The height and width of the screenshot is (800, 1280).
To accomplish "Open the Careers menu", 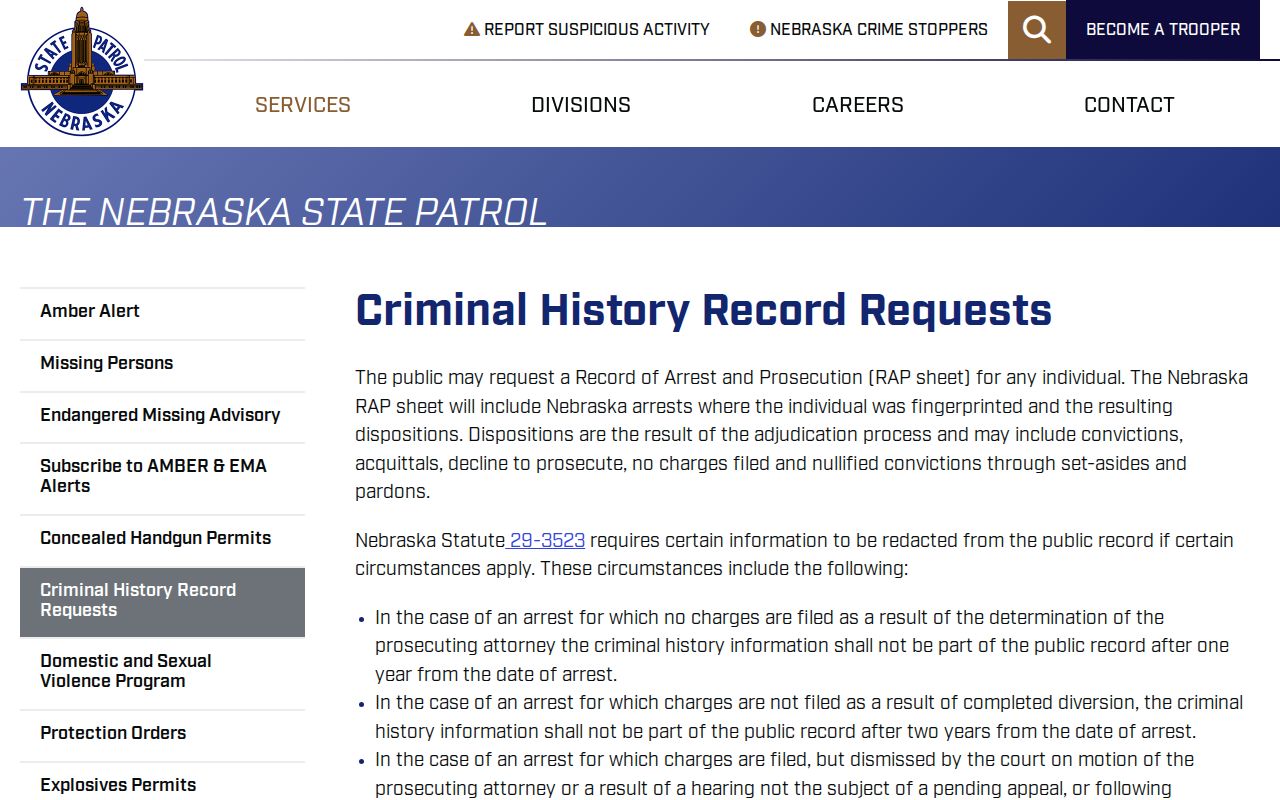I will click(858, 105).
